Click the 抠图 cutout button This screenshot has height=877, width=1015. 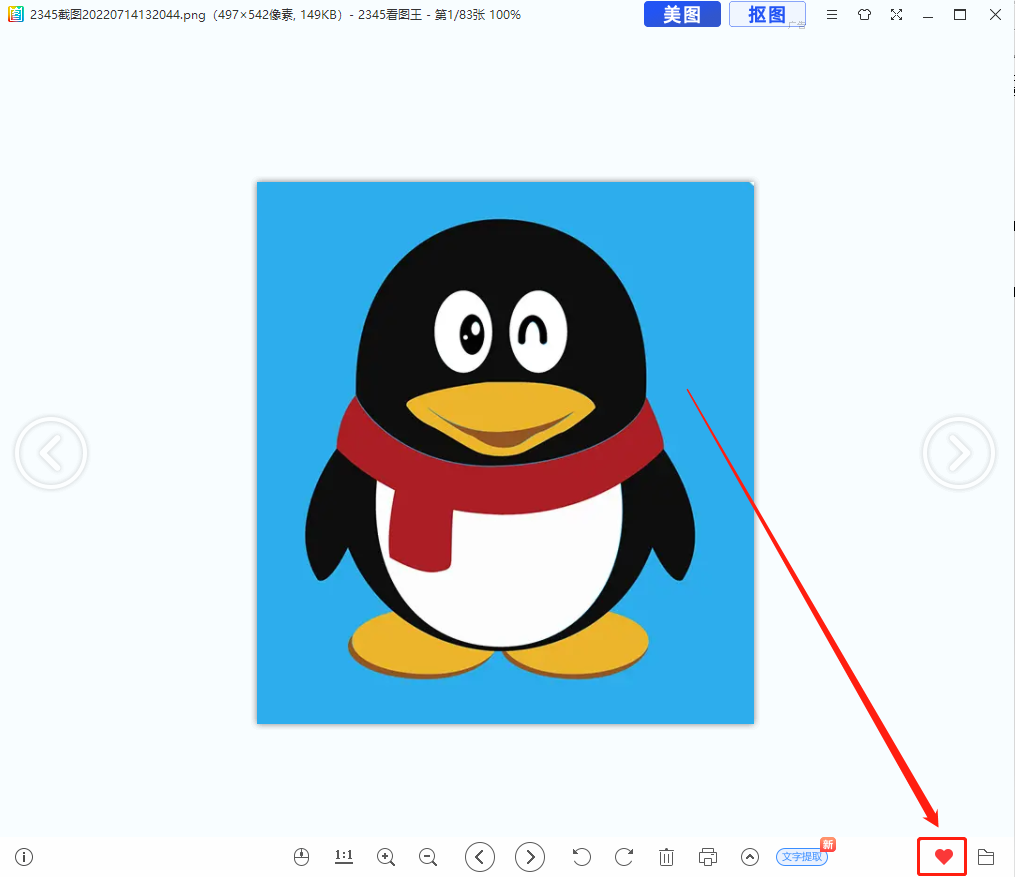pos(767,15)
